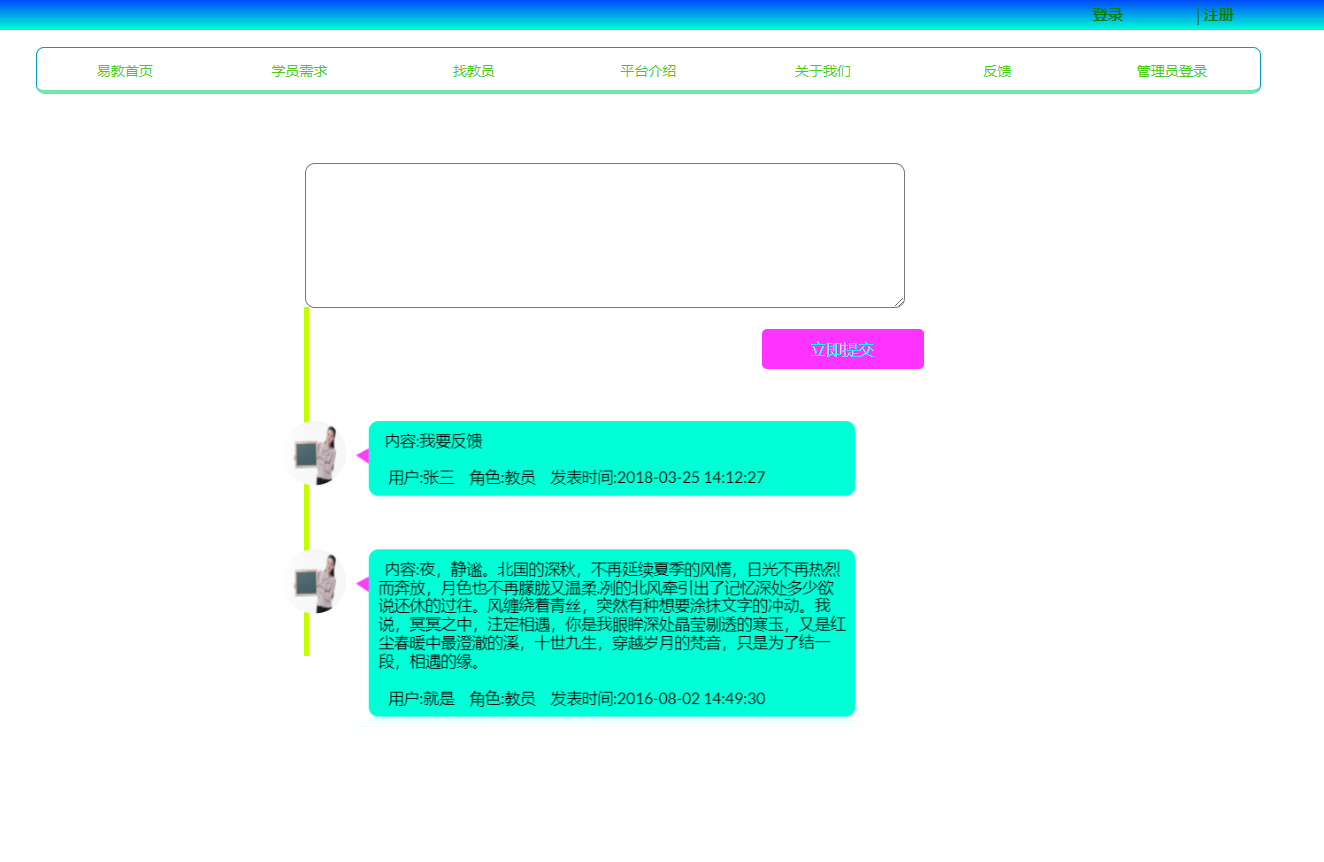Select 张三's feedback bubble
Viewport: 1324px width, 862px height.
click(611, 458)
